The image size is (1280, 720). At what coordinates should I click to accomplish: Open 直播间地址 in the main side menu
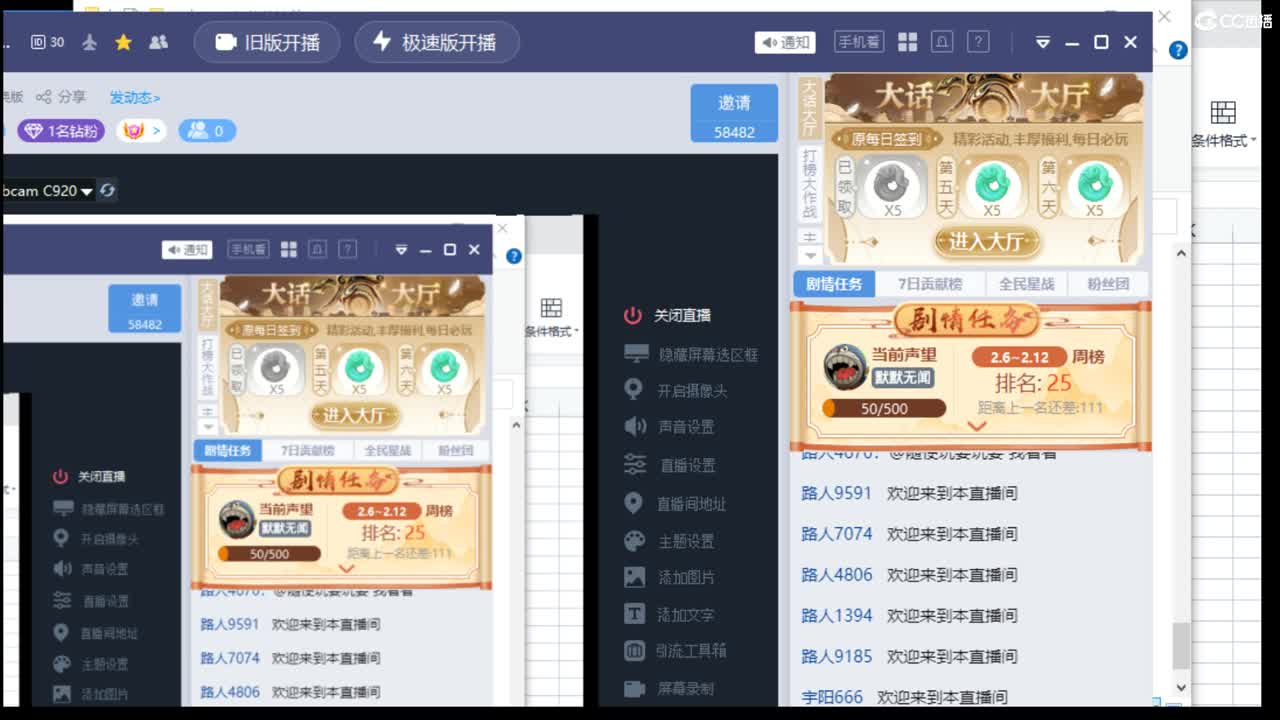675,504
